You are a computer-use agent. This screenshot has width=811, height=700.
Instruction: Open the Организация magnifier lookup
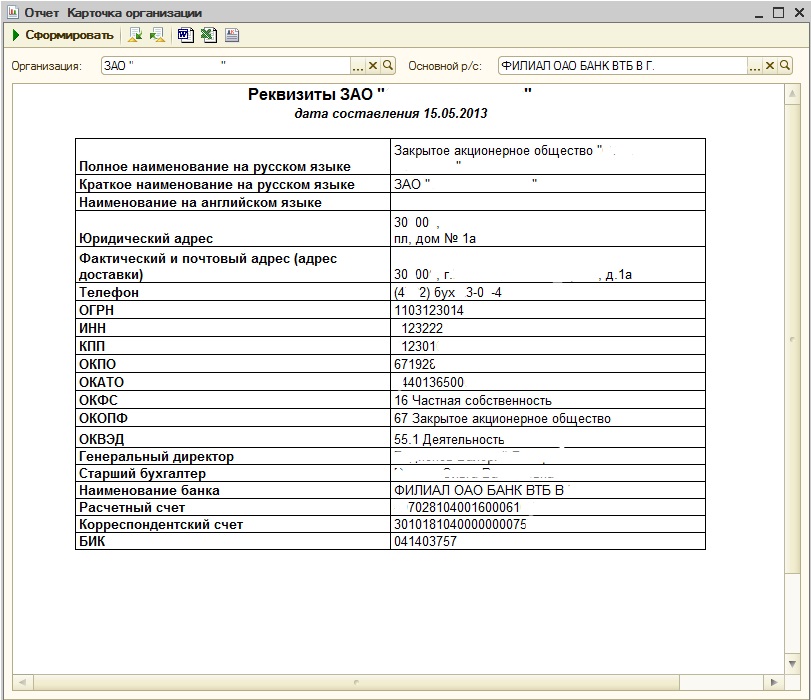(x=388, y=66)
